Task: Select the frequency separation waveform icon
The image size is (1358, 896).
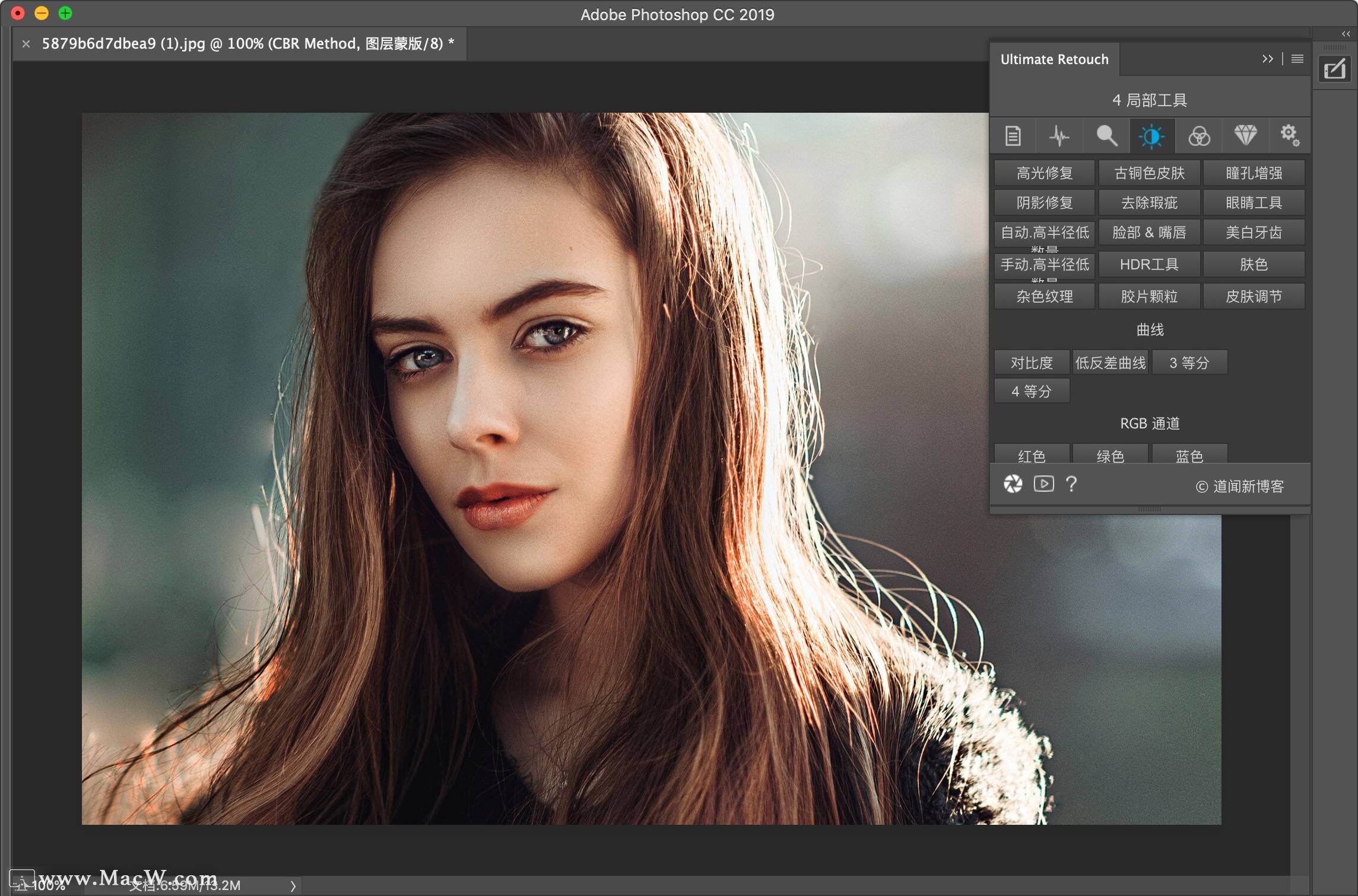Action: click(x=1059, y=135)
